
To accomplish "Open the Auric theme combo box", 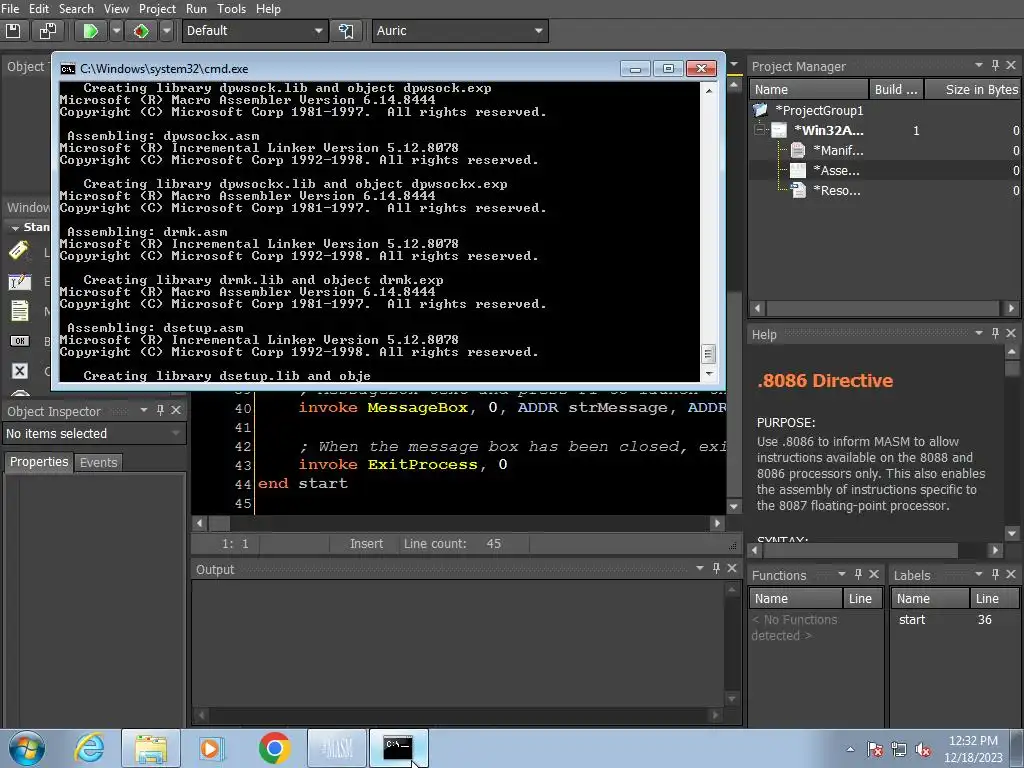I will coord(460,31).
